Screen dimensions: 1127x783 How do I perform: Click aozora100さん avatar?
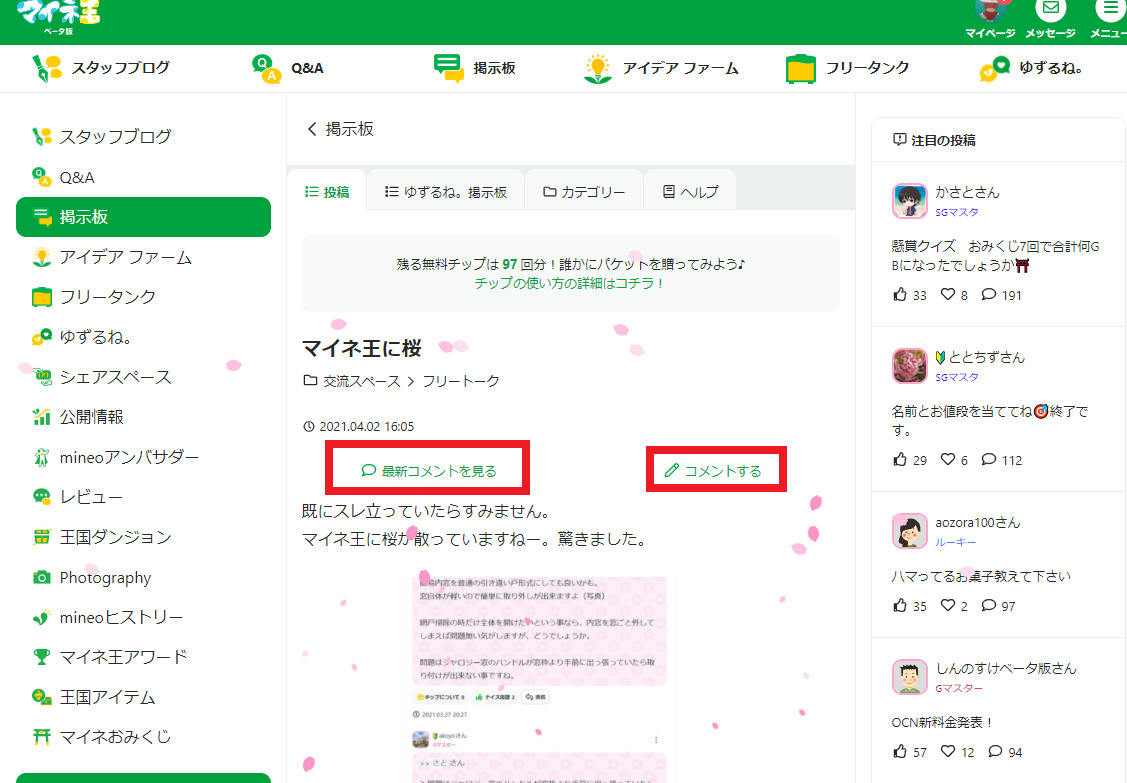909,531
